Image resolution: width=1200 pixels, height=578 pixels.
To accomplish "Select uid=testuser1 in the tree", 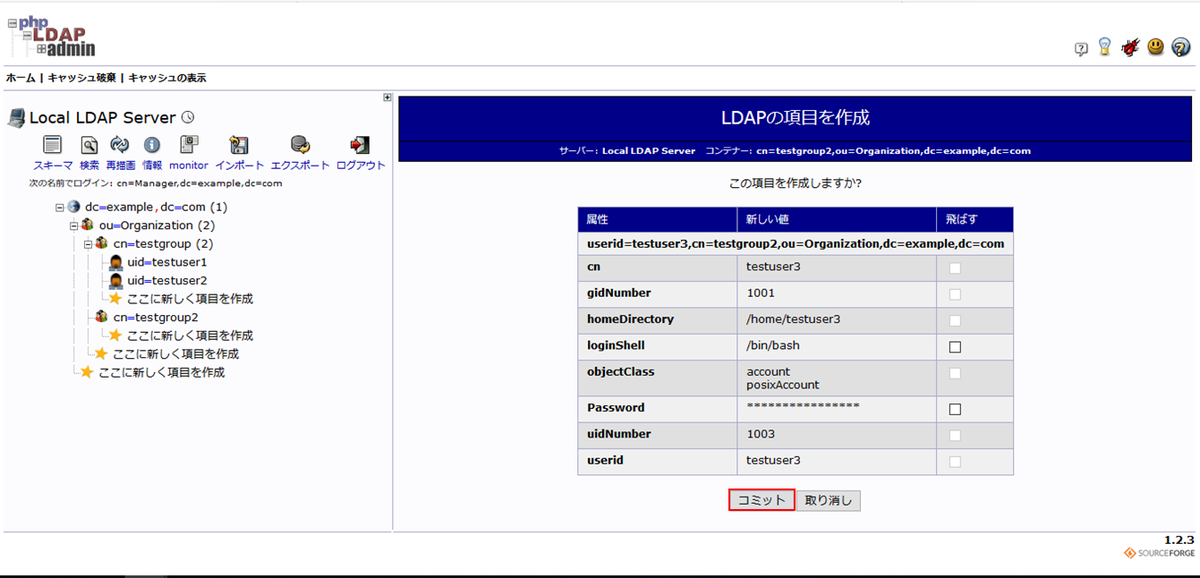I will point(166,262).
